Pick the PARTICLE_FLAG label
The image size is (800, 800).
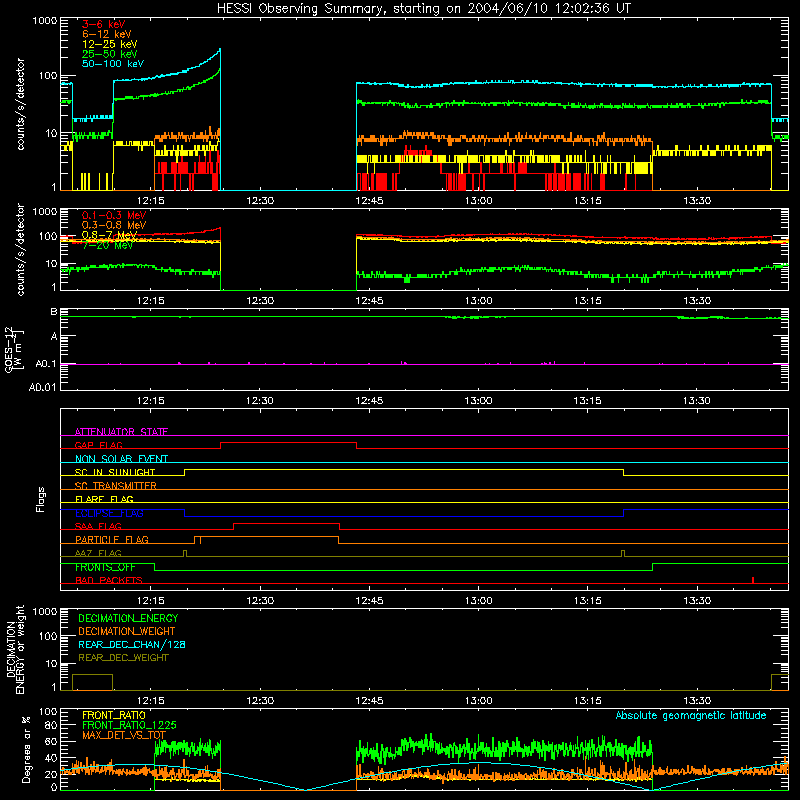(x=112, y=540)
